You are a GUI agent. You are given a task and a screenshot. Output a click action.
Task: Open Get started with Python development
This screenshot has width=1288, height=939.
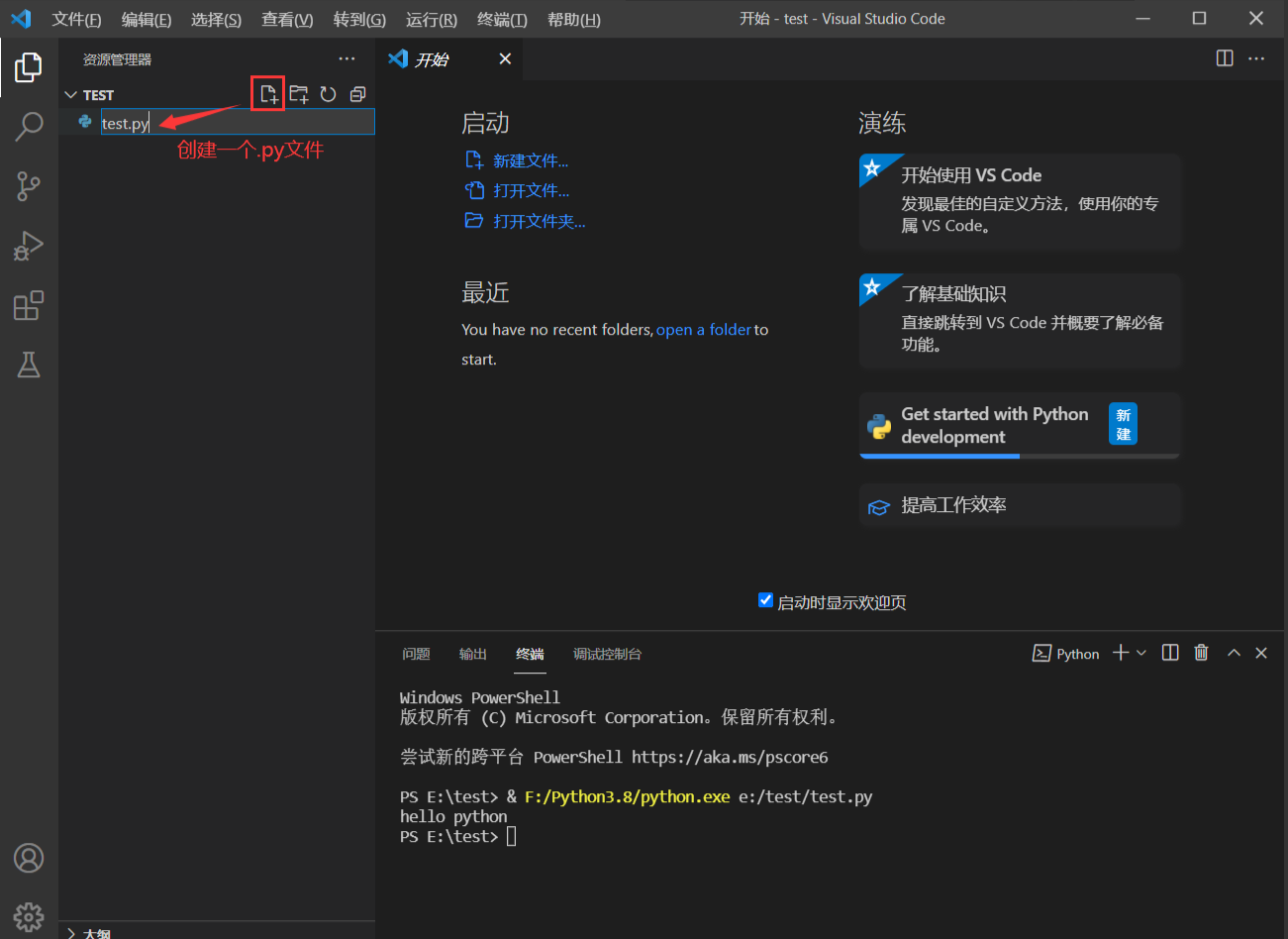point(1020,426)
